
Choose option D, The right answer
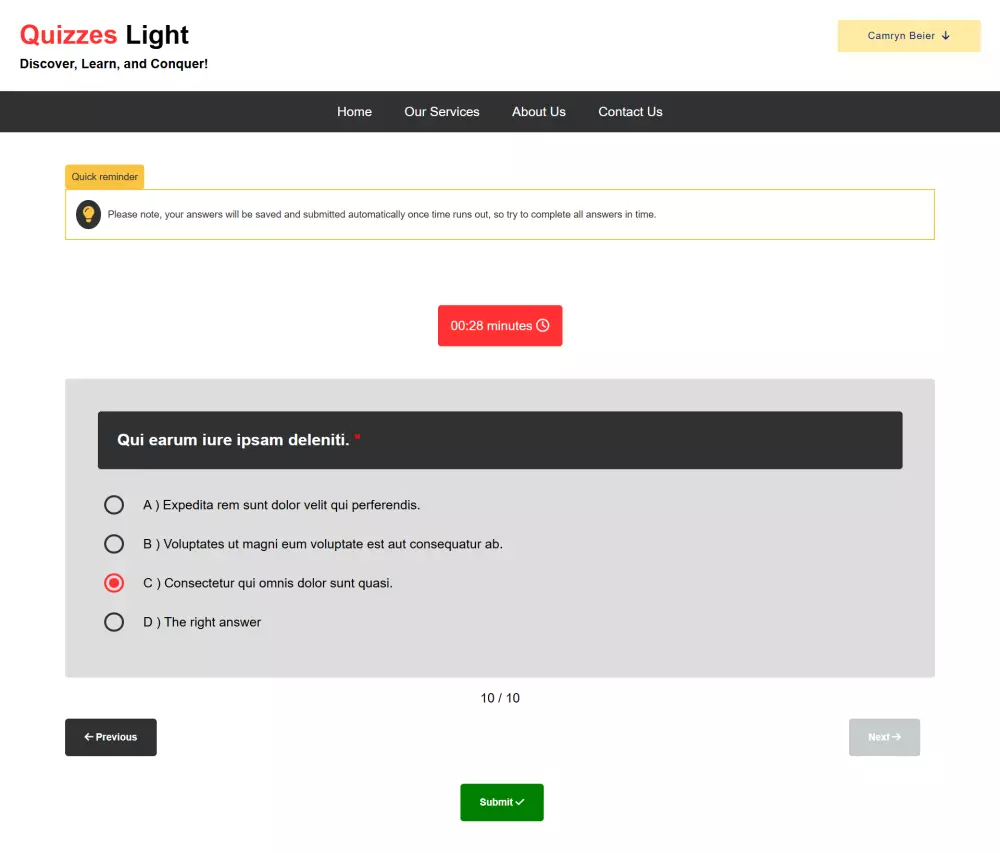(114, 621)
